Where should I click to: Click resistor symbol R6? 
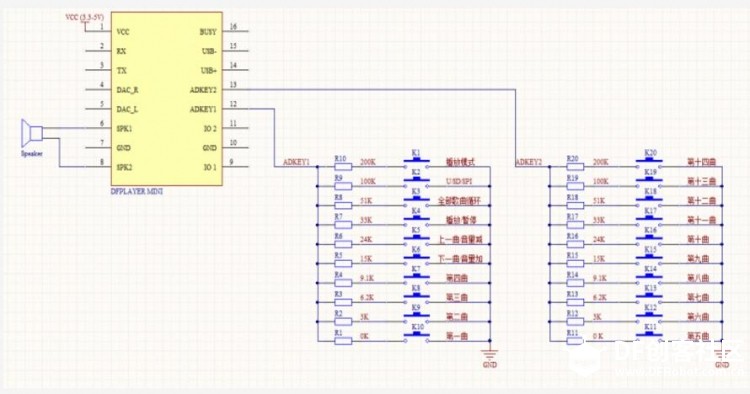coord(343,244)
